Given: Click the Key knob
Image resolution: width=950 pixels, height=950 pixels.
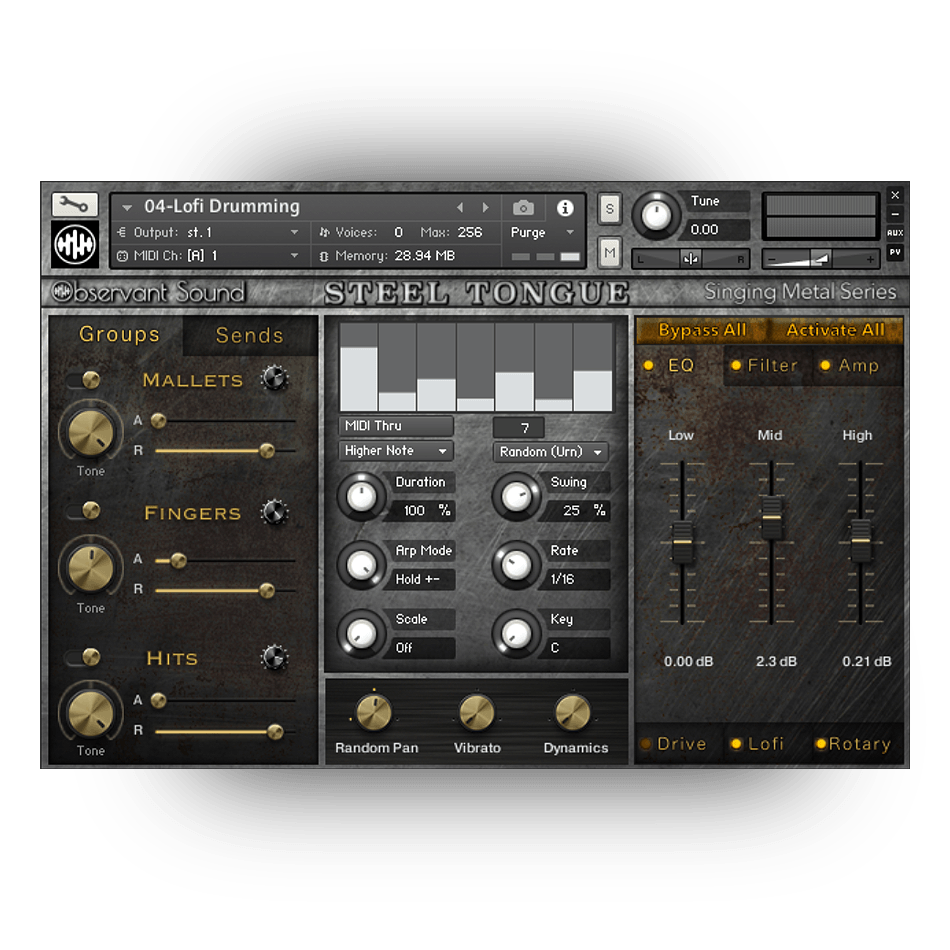Looking at the screenshot, I should [x=516, y=634].
